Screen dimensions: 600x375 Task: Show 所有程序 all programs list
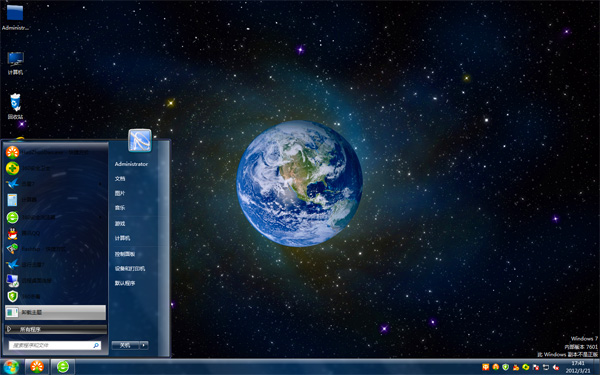[55, 329]
